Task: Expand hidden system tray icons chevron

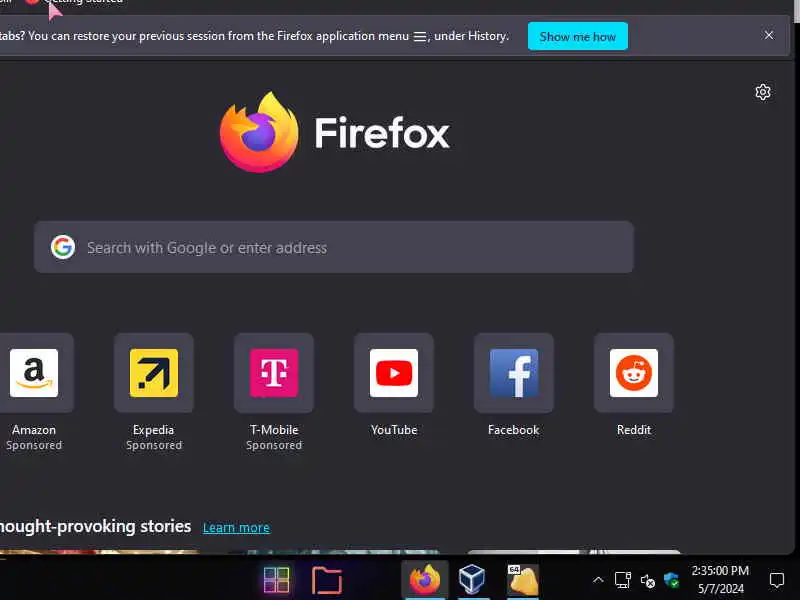Action: (598, 580)
